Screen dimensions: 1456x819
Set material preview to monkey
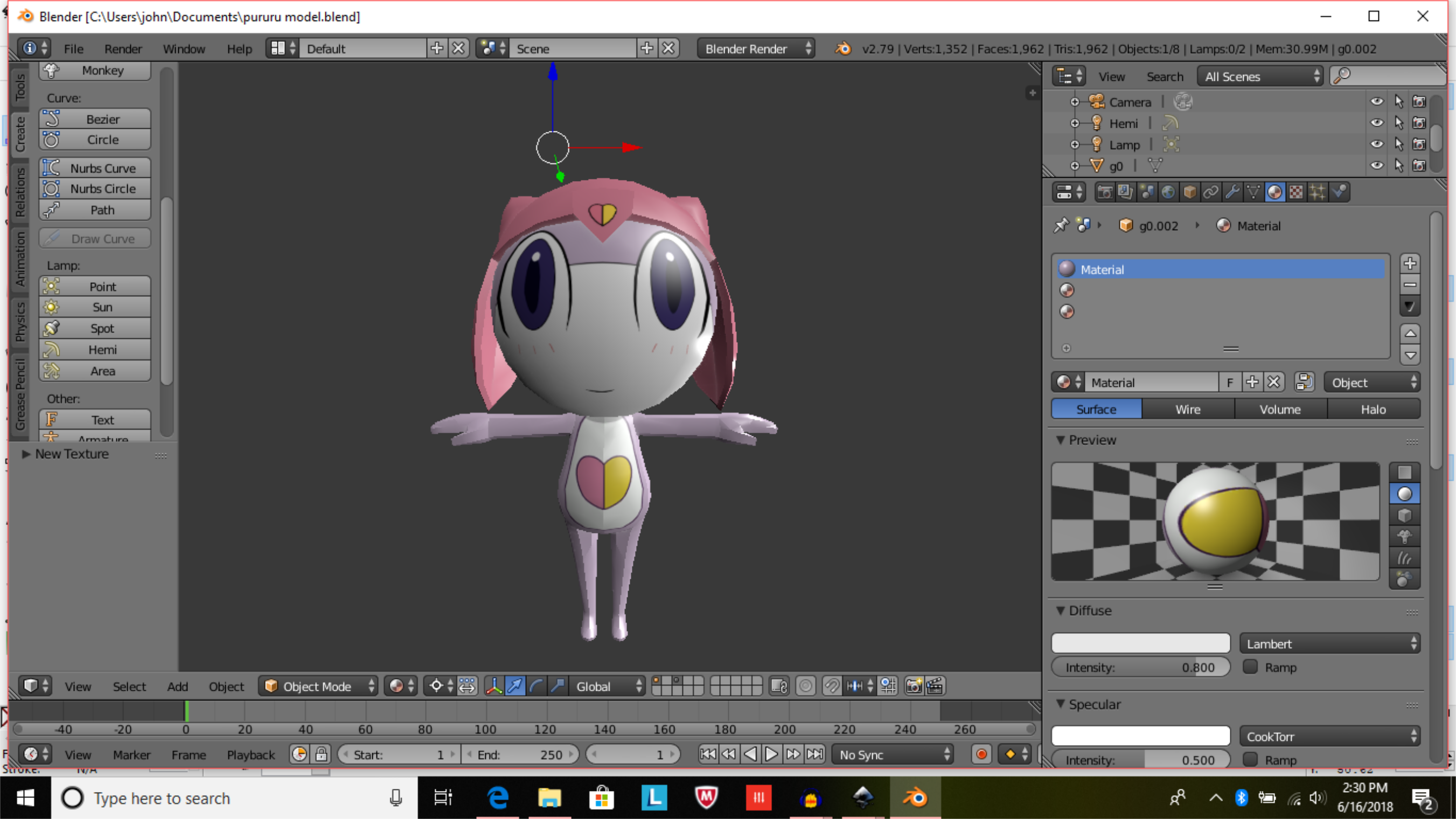click(x=1405, y=537)
